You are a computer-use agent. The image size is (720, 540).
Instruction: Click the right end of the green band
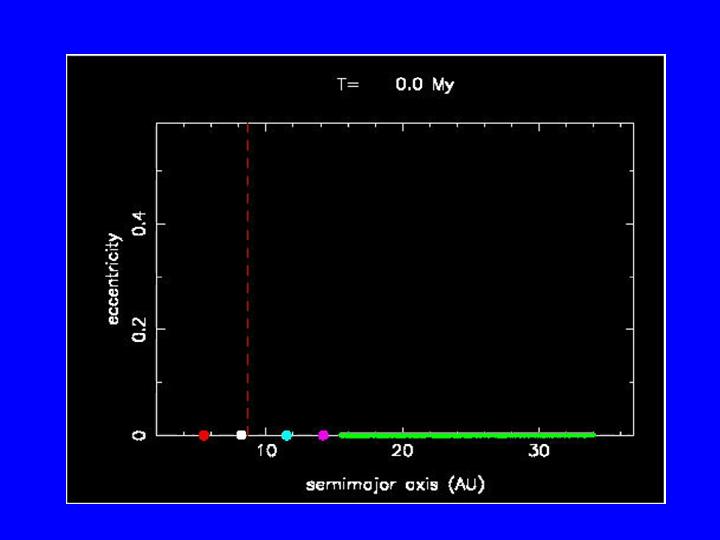click(592, 435)
